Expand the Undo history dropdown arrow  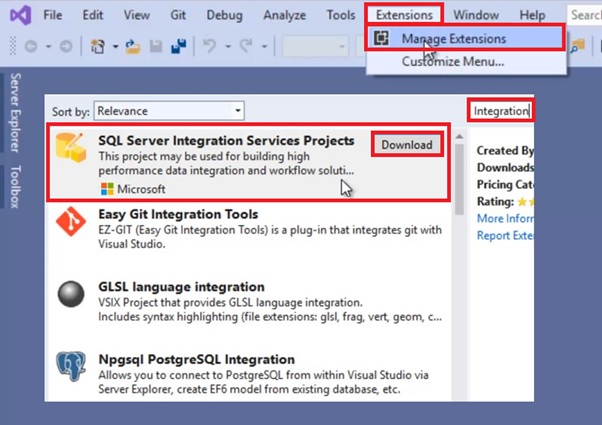(x=228, y=46)
